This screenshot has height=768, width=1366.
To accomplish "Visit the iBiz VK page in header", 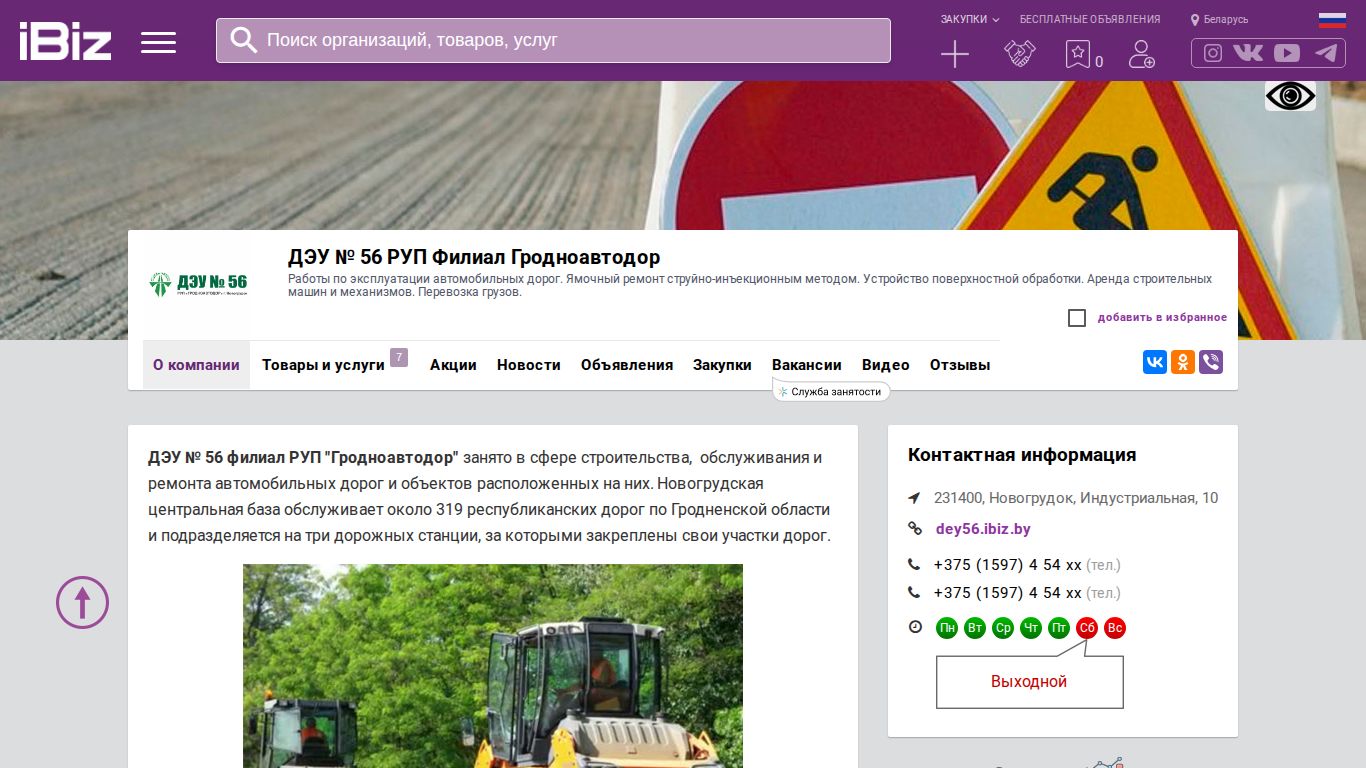I will tap(1248, 53).
